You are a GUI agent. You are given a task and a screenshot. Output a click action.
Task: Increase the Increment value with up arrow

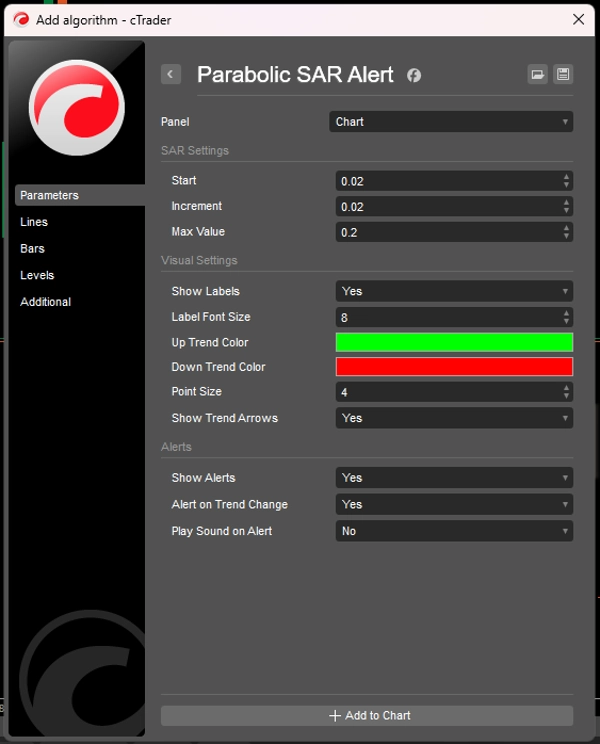(x=566, y=203)
